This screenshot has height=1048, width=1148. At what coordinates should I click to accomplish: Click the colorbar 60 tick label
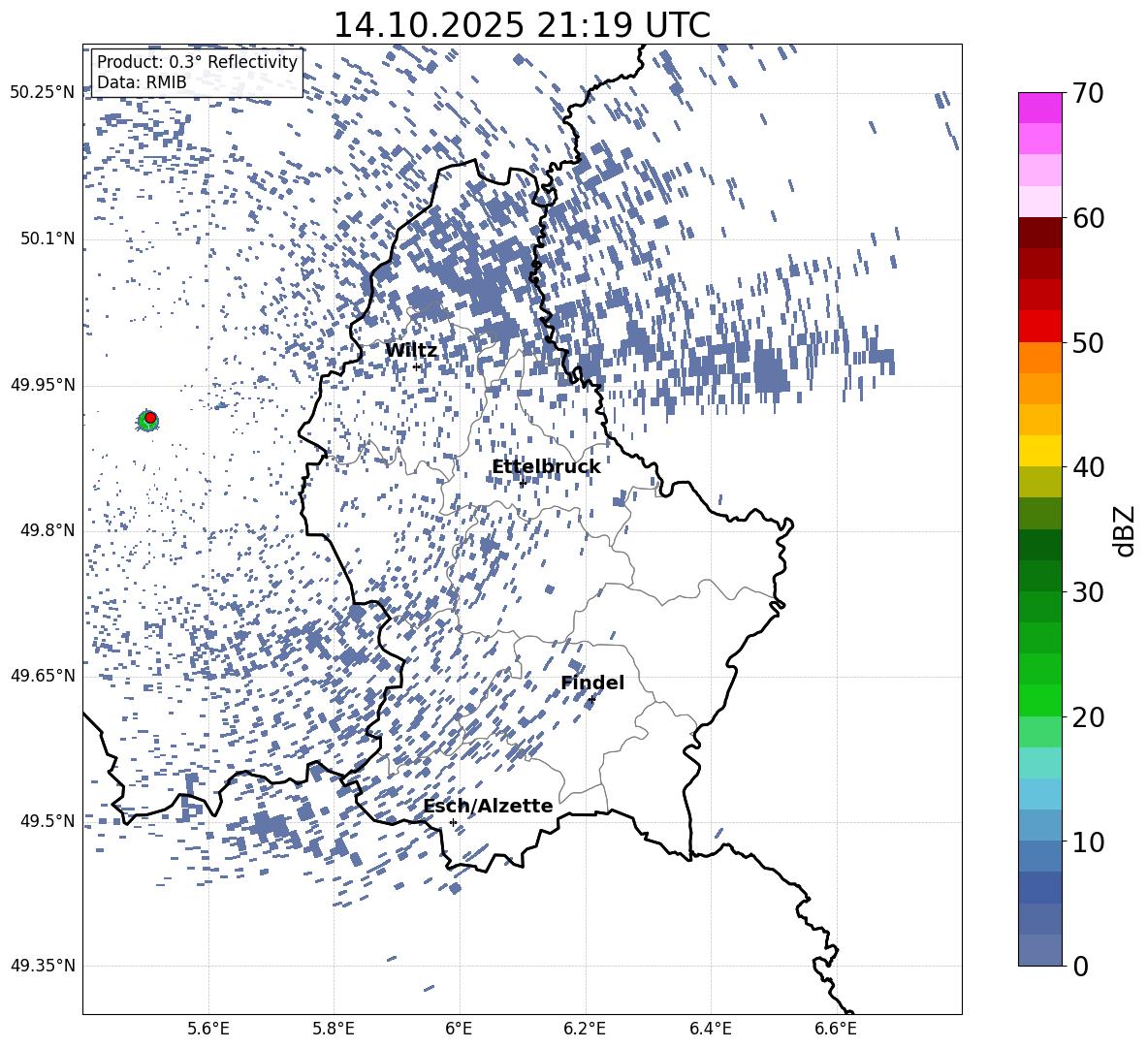click(1088, 218)
